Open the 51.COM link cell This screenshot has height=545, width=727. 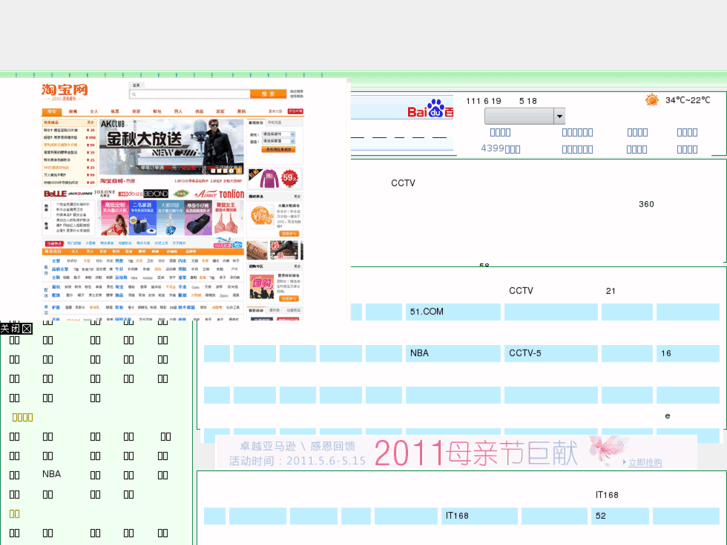tap(453, 312)
